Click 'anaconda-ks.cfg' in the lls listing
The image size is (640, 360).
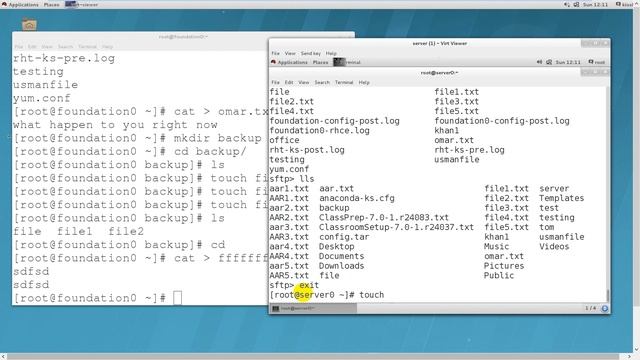point(357,198)
